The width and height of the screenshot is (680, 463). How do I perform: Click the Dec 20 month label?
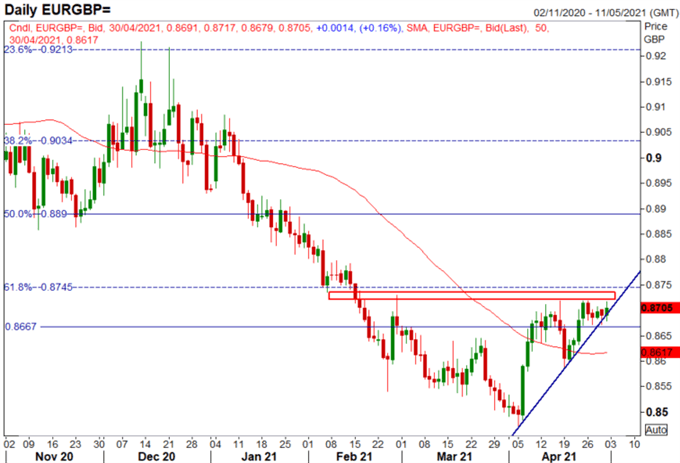(x=157, y=456)
